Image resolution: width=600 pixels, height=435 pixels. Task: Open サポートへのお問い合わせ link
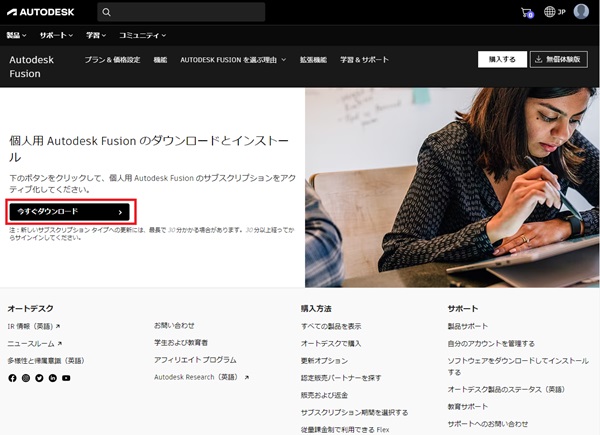tap(488, 424)
